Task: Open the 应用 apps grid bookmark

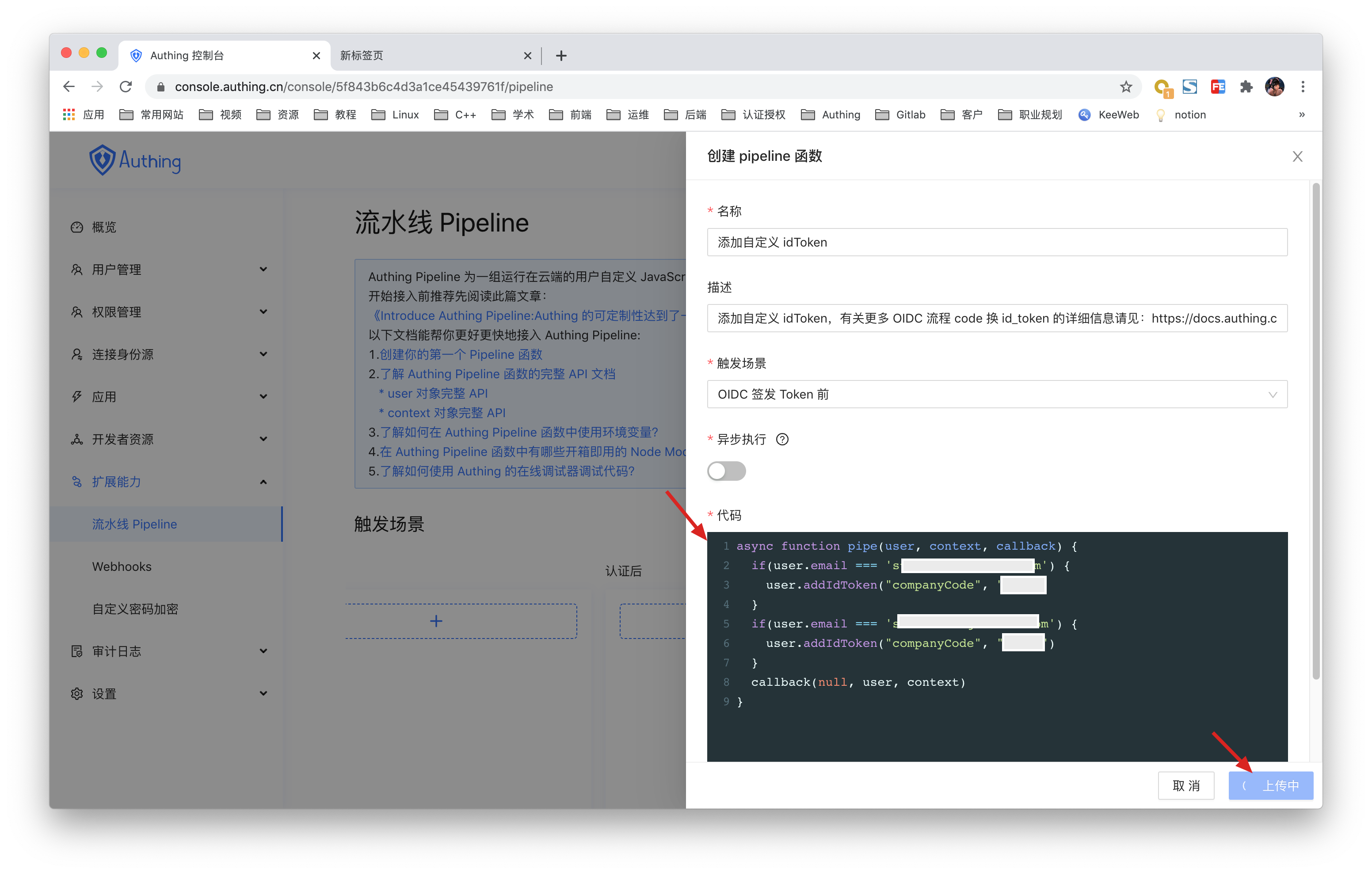Action: (83, 114)
